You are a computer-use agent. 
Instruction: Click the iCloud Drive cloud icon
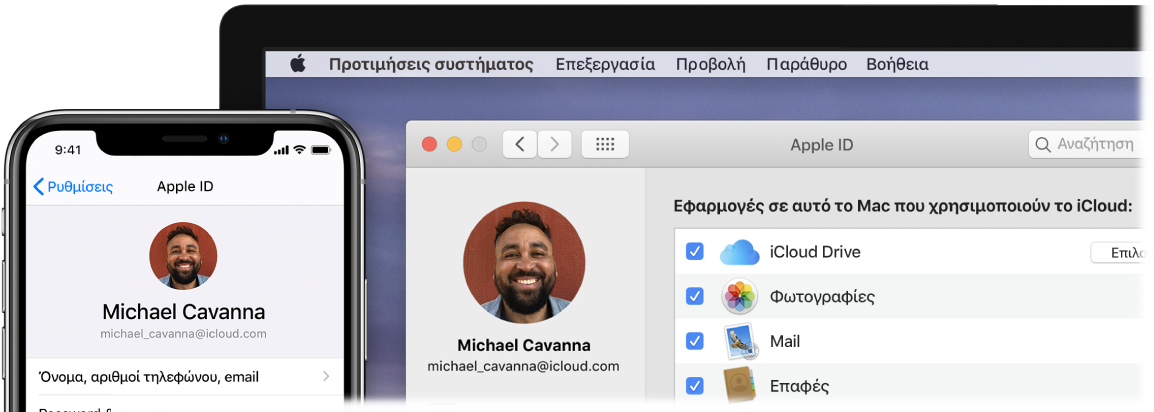[x=739, y=252]
